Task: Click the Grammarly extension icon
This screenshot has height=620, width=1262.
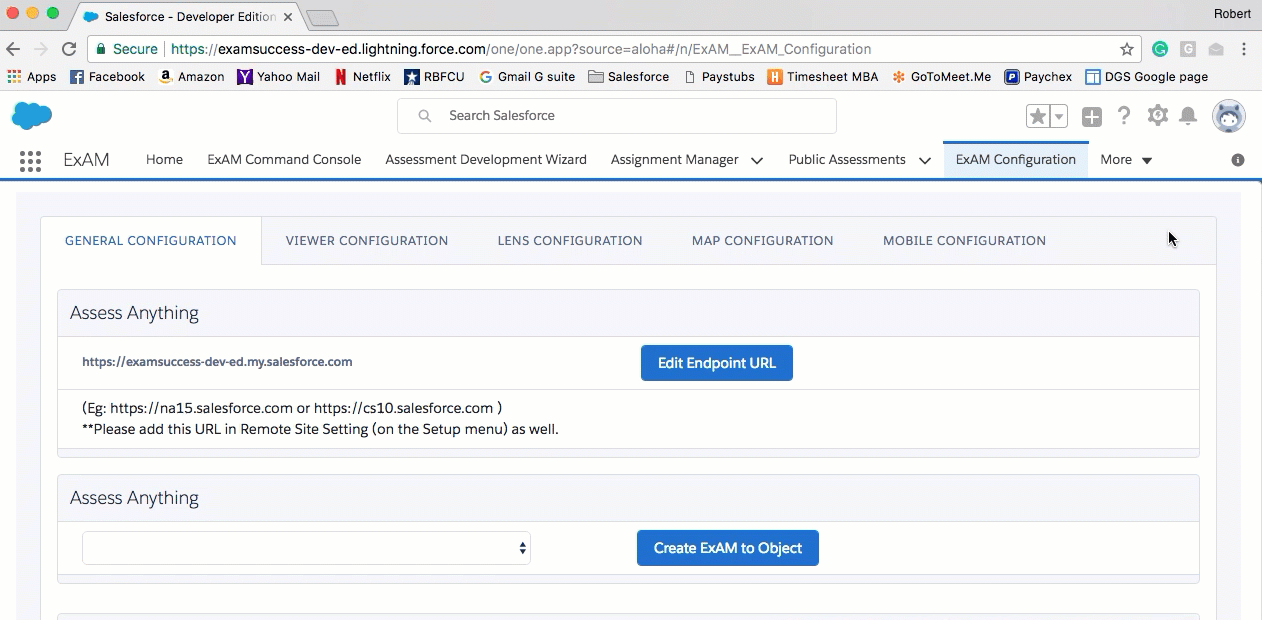Action: coord(1160,49)
